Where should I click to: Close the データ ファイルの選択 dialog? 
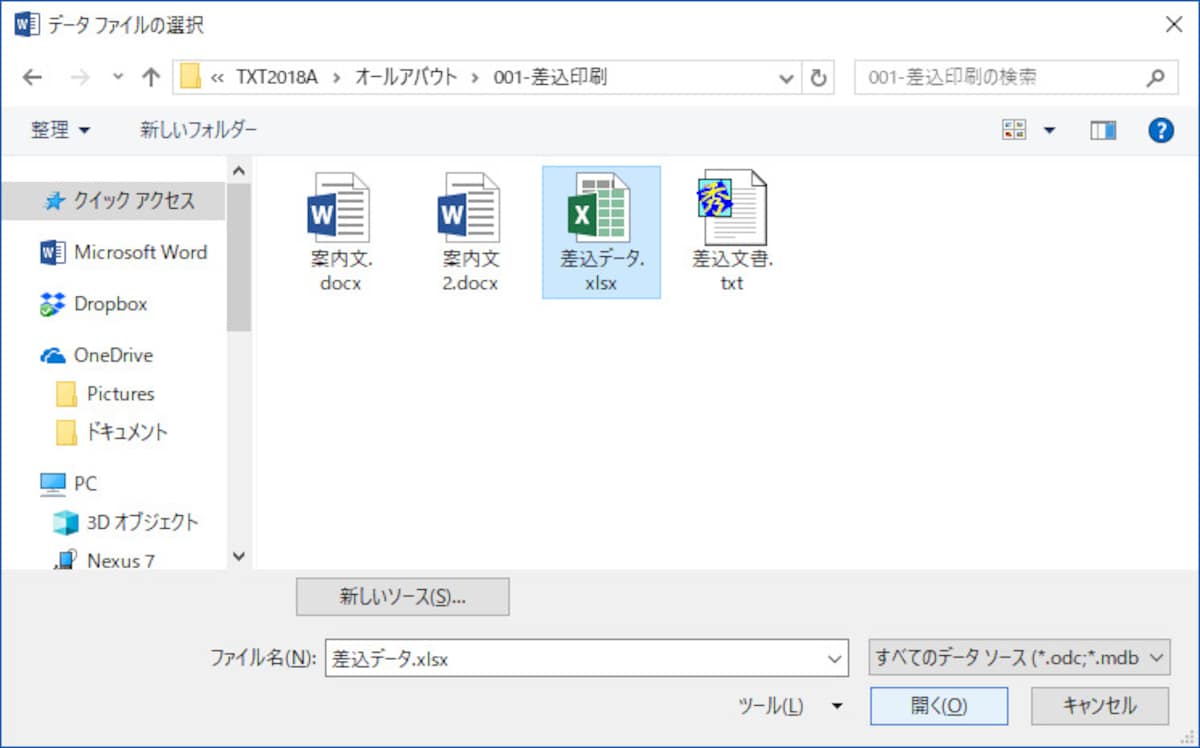1174,25
